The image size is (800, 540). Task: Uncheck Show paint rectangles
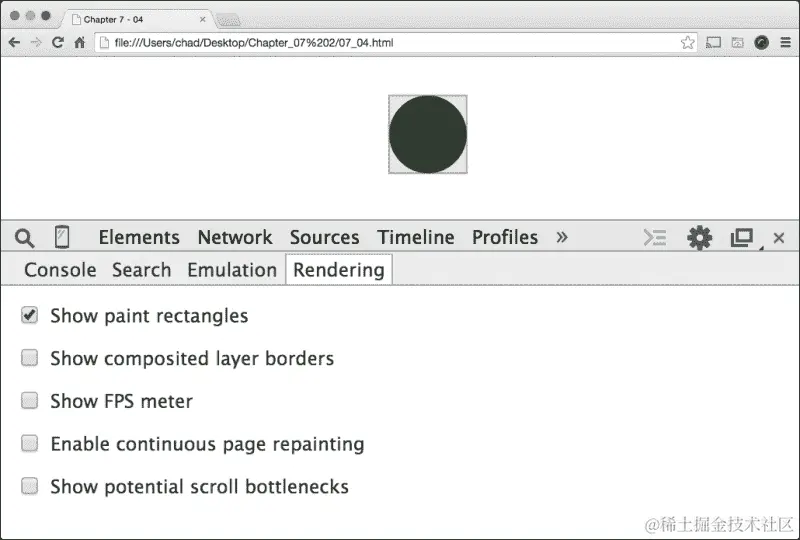[29, 315]
